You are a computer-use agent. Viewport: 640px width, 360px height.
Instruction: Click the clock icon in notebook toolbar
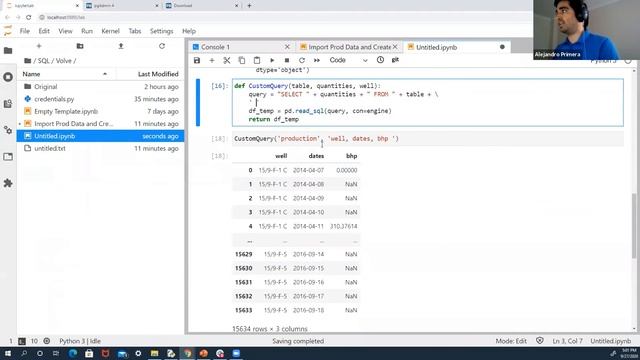(380, 60)
